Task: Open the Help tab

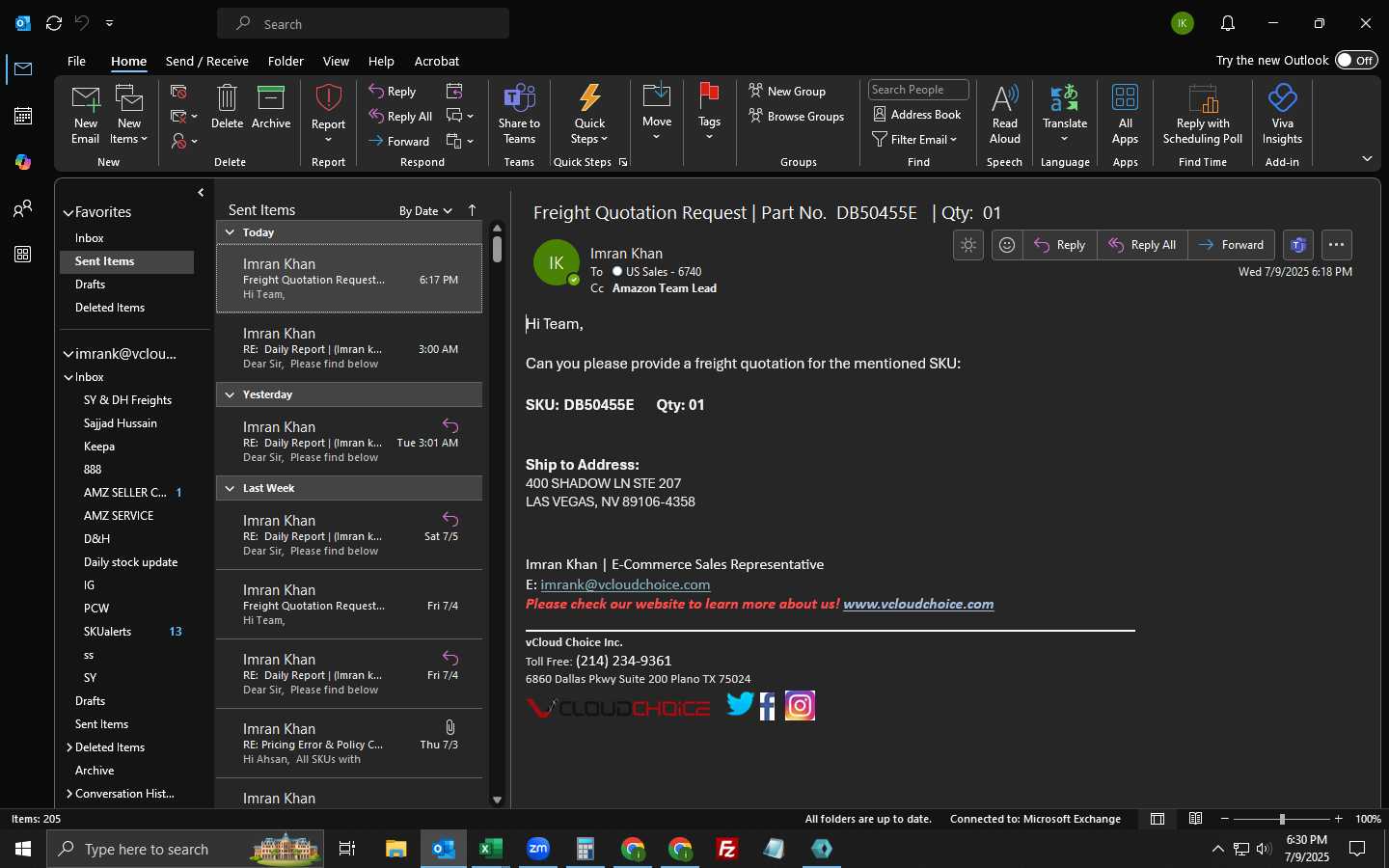Action: [x=381, y=61]
